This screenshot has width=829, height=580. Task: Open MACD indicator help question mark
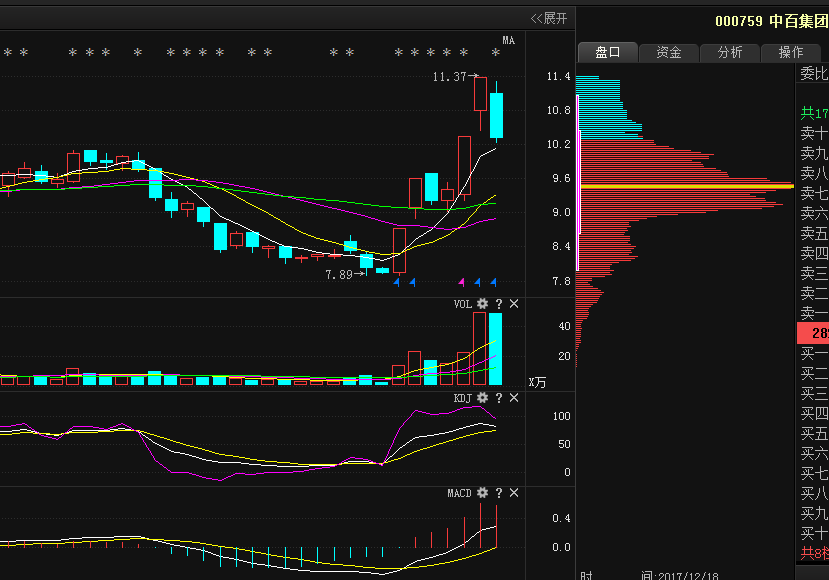[x=499, y=493]
